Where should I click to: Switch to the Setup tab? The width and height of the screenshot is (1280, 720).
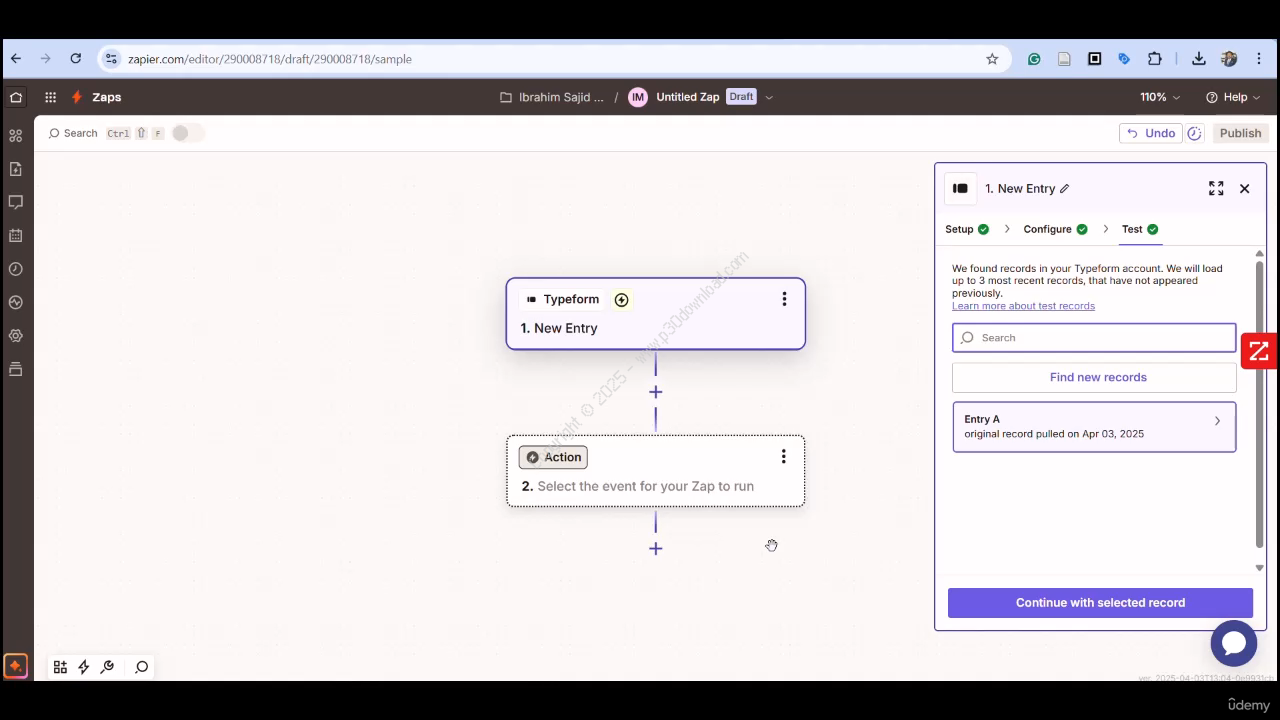click(967, 229)
